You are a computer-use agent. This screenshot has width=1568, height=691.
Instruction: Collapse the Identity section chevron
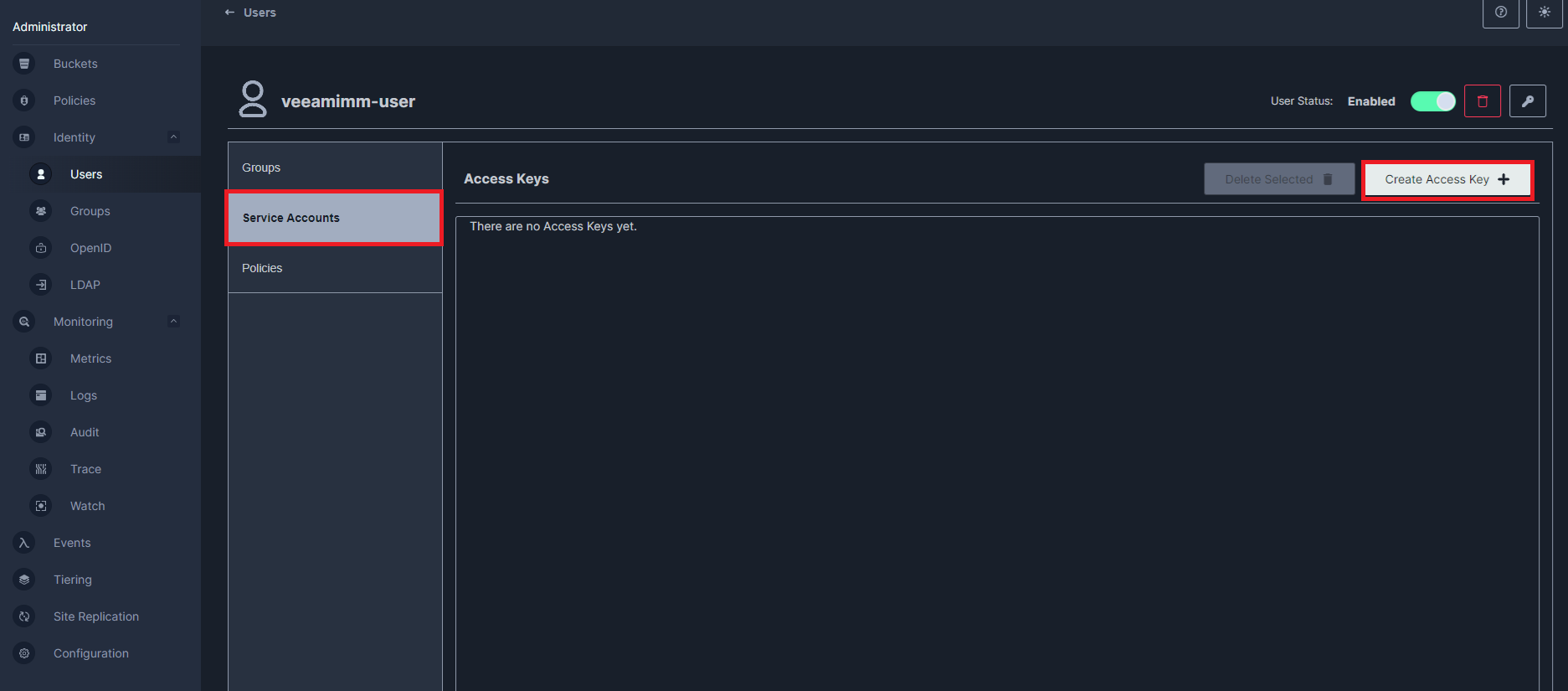(x=174, y=137)
